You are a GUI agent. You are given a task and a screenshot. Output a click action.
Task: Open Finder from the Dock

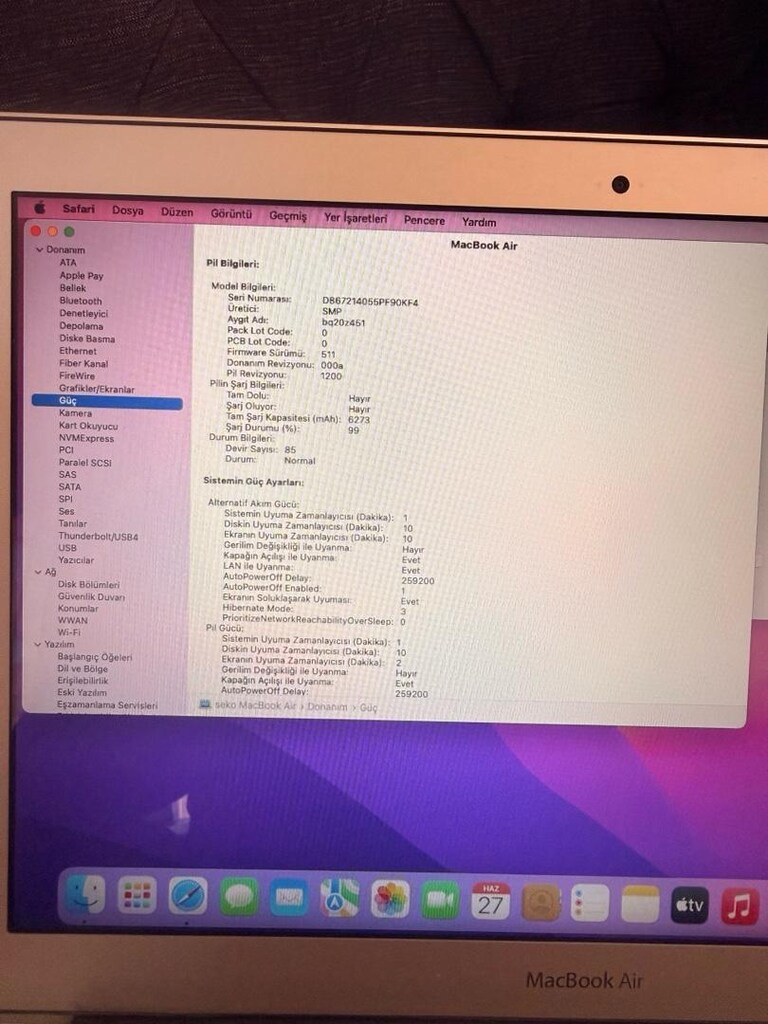(x=85, y=894)
